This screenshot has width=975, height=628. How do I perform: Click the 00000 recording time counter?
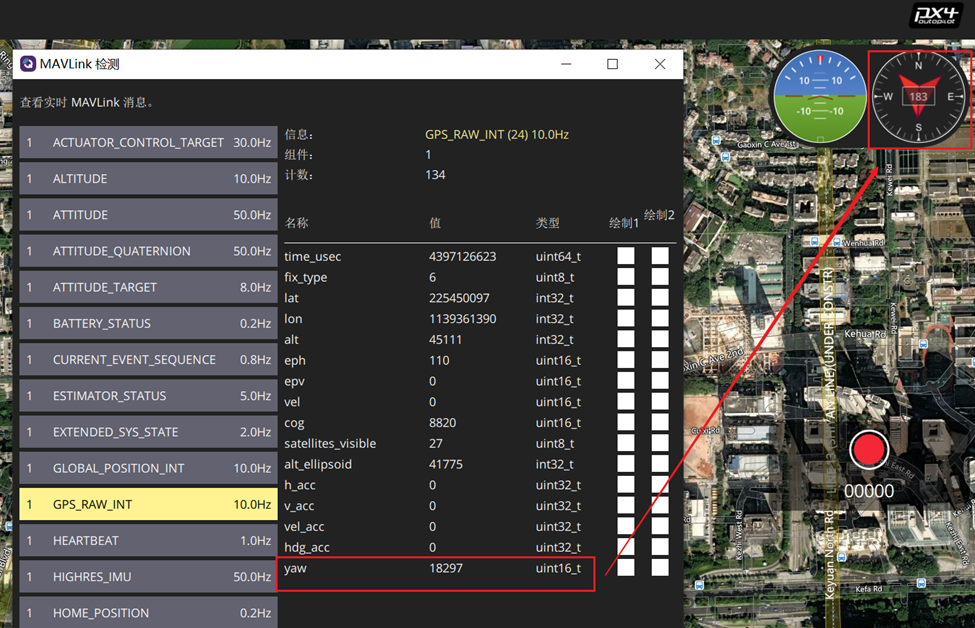tap(869, 491)
